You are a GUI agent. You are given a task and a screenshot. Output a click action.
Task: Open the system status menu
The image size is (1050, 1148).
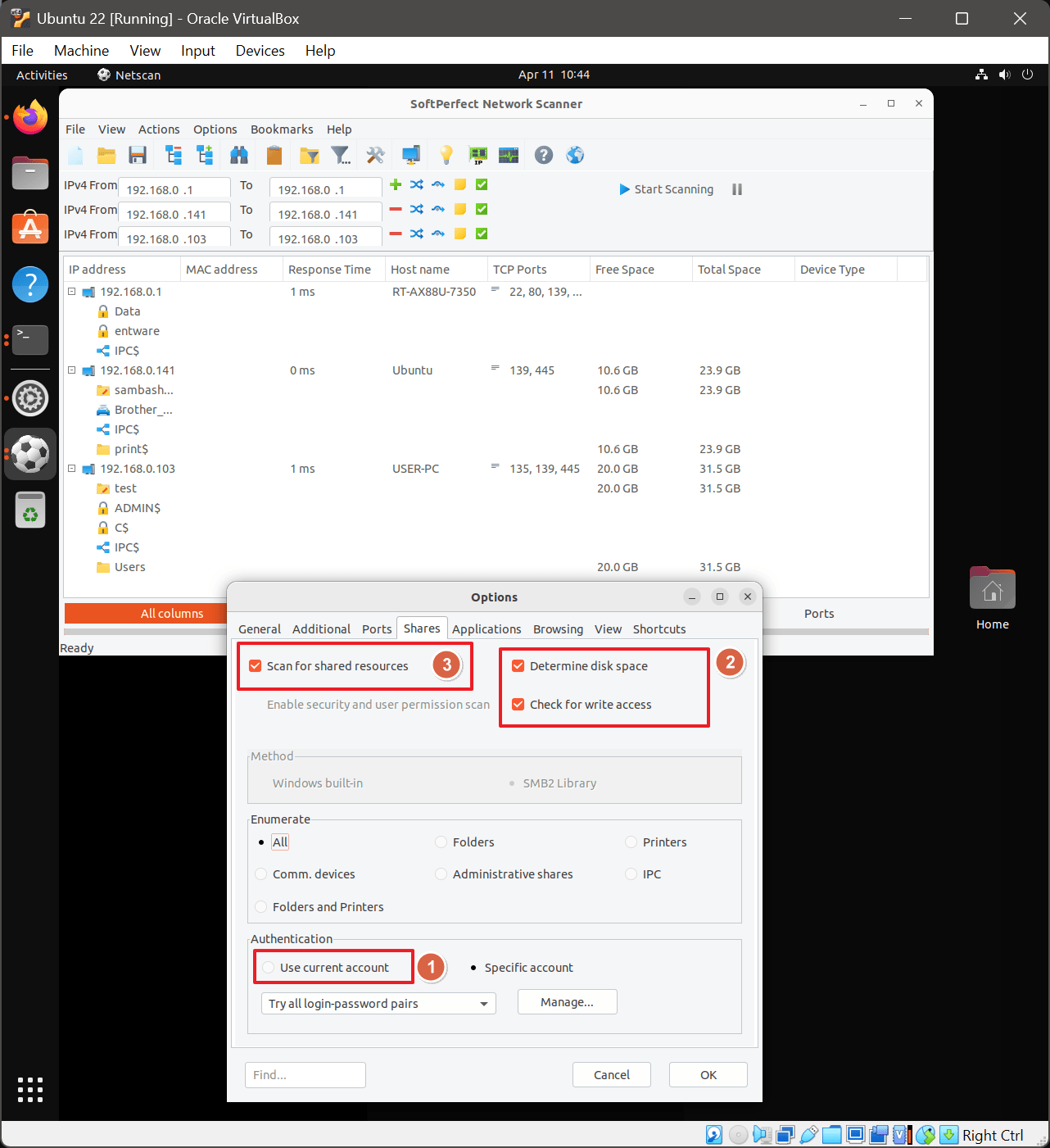coord(1004,75)
